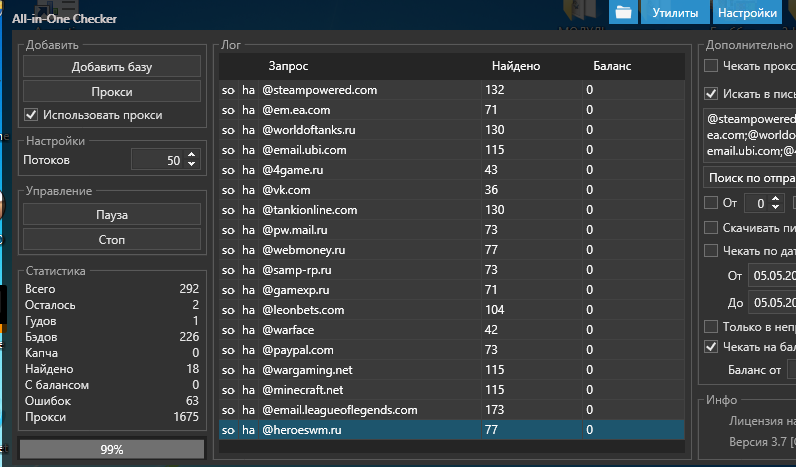Screen dimensions: 796x467
Task: Select the @steampowered.com log row
Action: tap(452, 90)
